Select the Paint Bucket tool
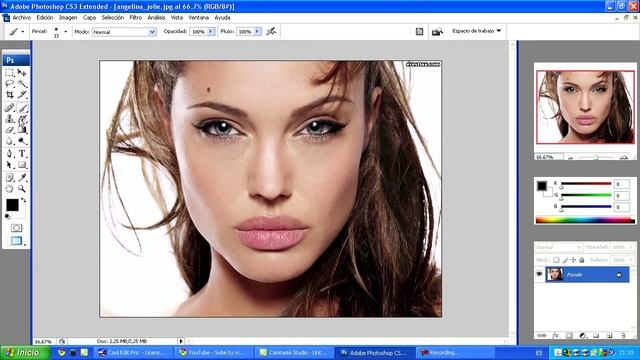This screenshot has height=360, width=640. 22,130
